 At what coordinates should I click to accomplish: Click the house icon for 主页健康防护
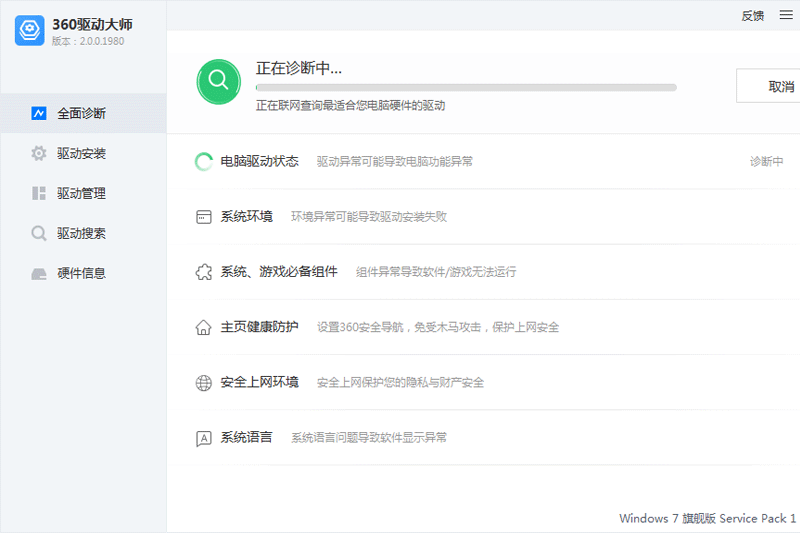(204, 327)
